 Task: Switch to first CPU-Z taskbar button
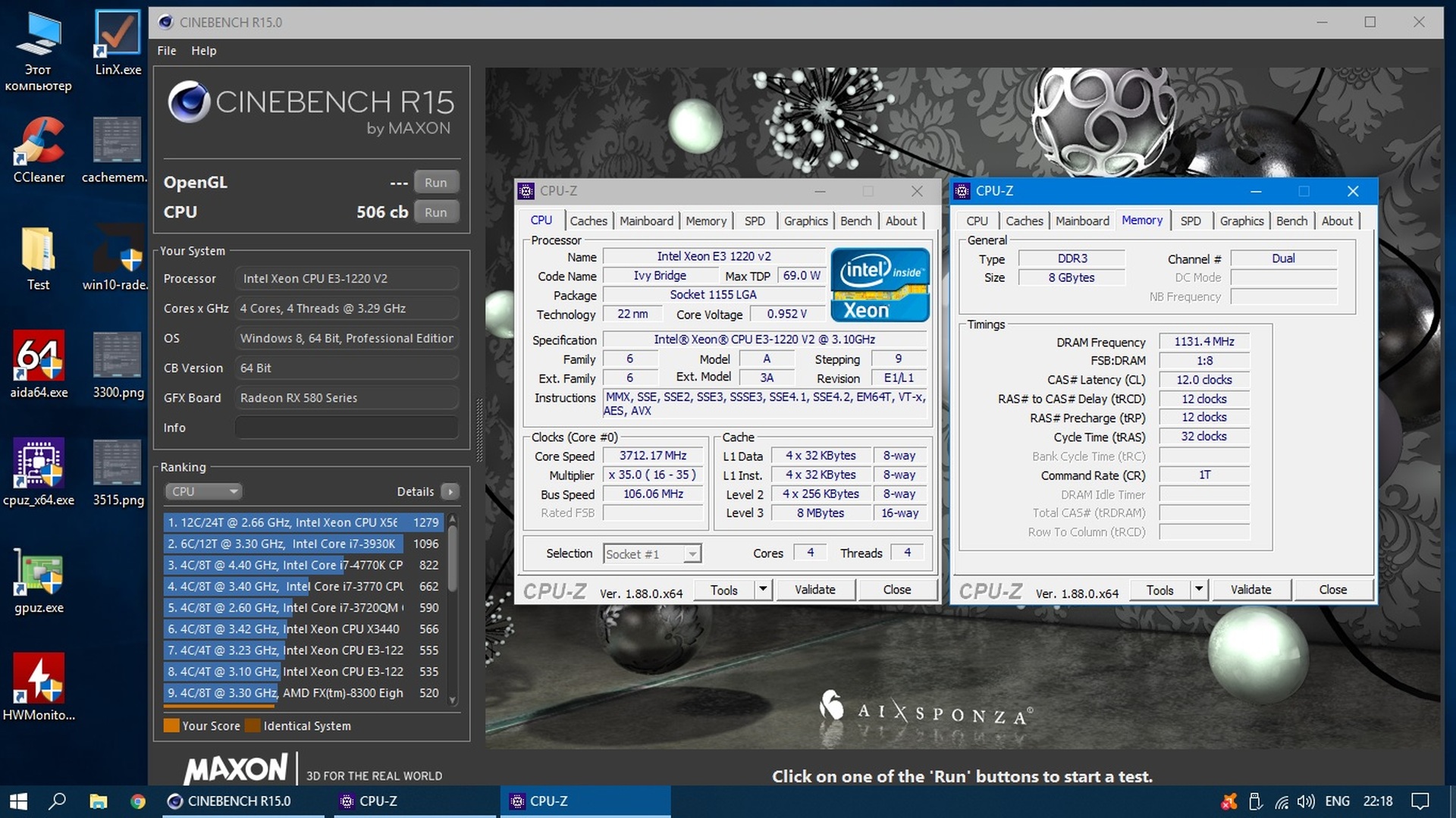[415, 801]
